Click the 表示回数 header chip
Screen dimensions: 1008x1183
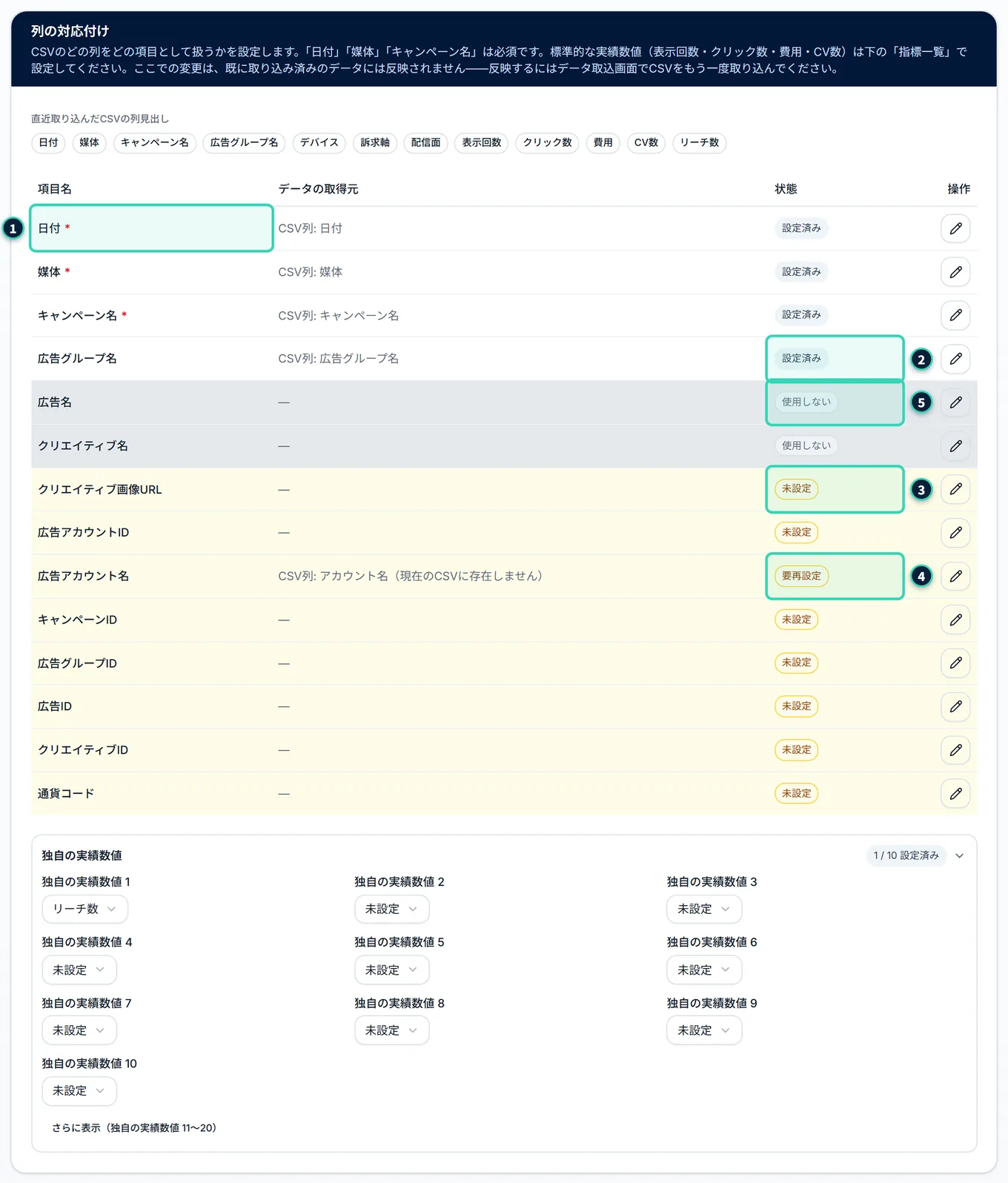coord(482,142)
